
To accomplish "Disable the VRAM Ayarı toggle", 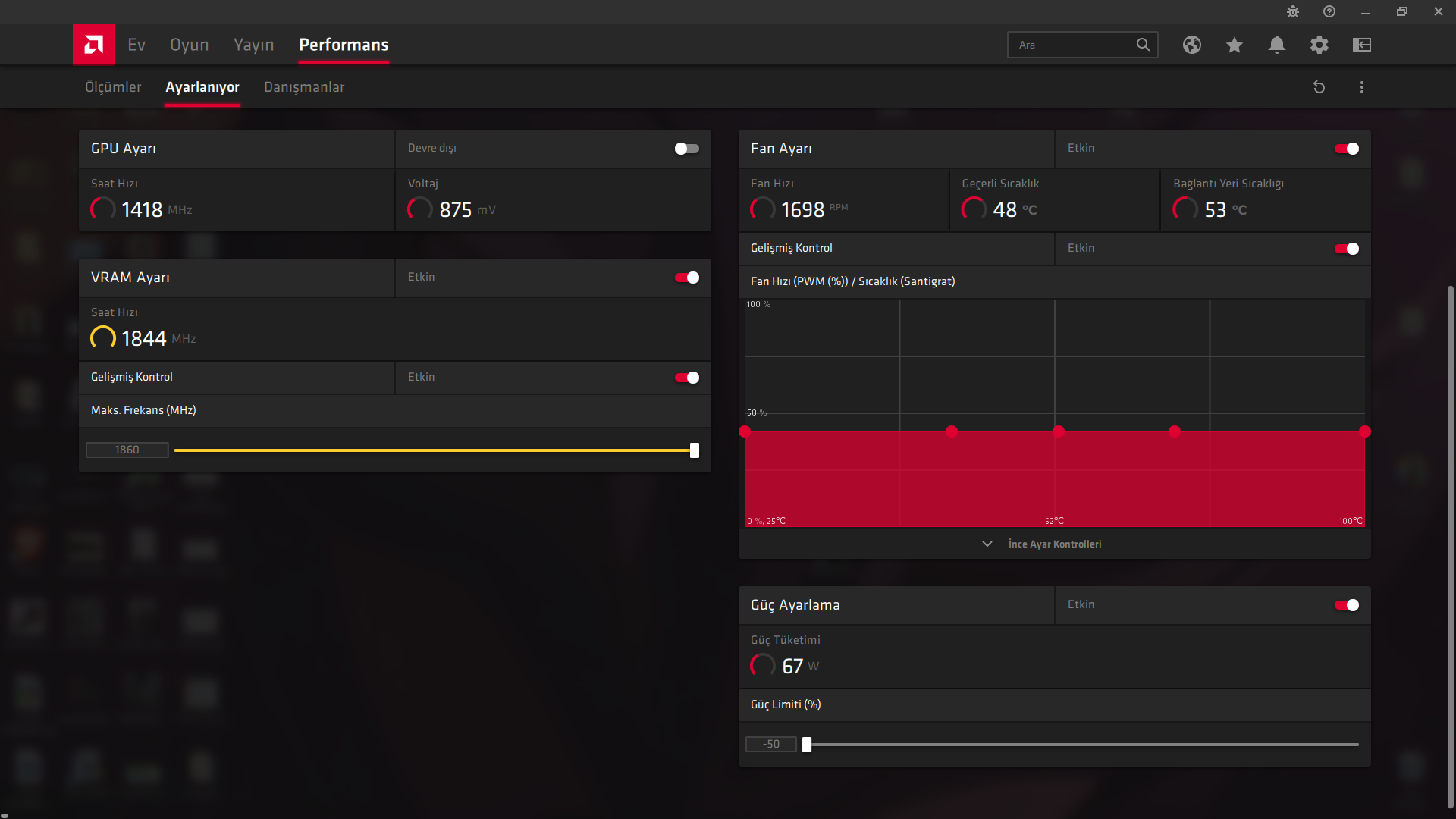I will coord(687,278).
